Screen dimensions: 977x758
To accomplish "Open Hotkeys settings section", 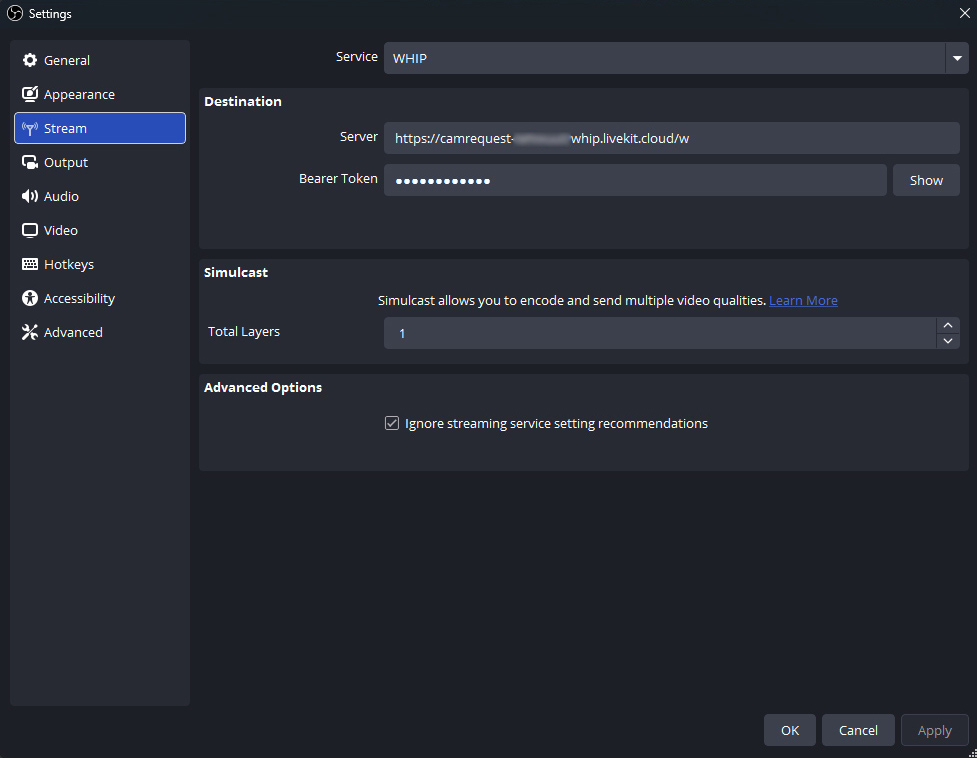I will (100, 264).
